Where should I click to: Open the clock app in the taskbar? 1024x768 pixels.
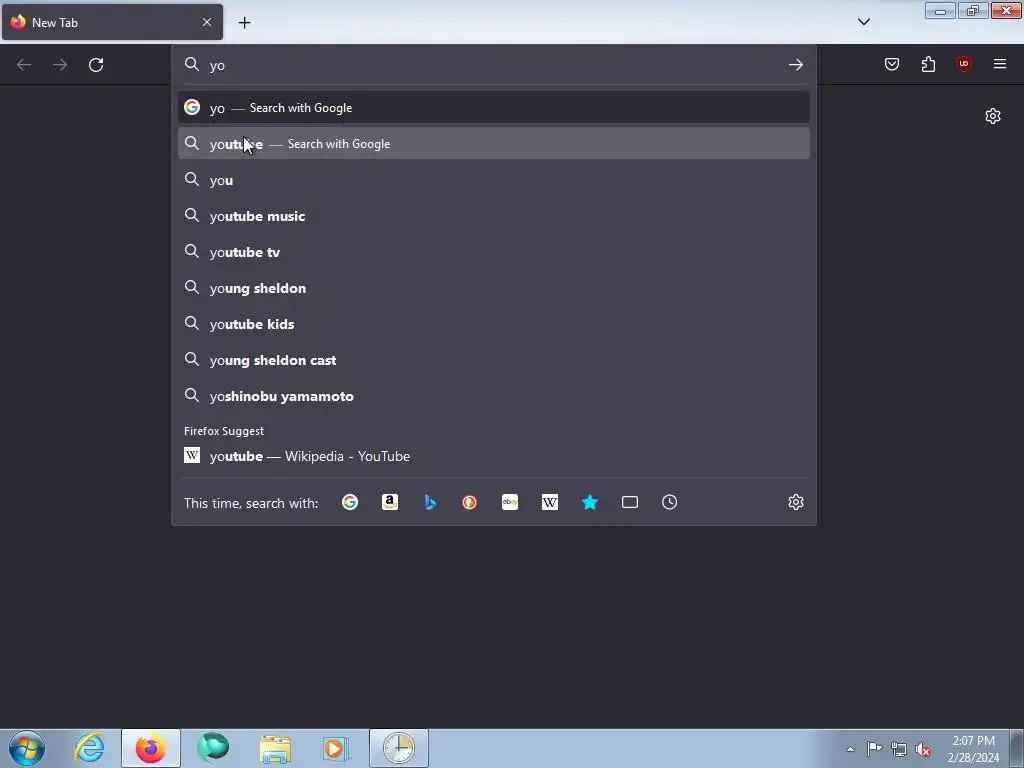398,748
